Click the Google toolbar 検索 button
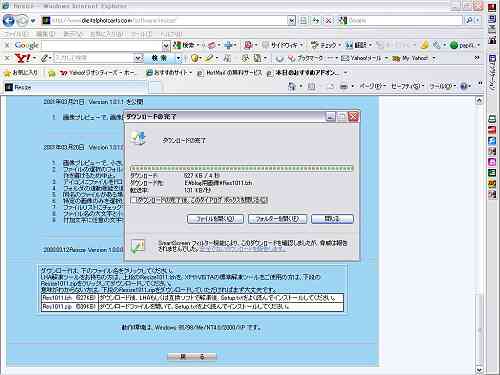Image resolution: width=500 pixels, height=375 pixels. coord(184,45)
